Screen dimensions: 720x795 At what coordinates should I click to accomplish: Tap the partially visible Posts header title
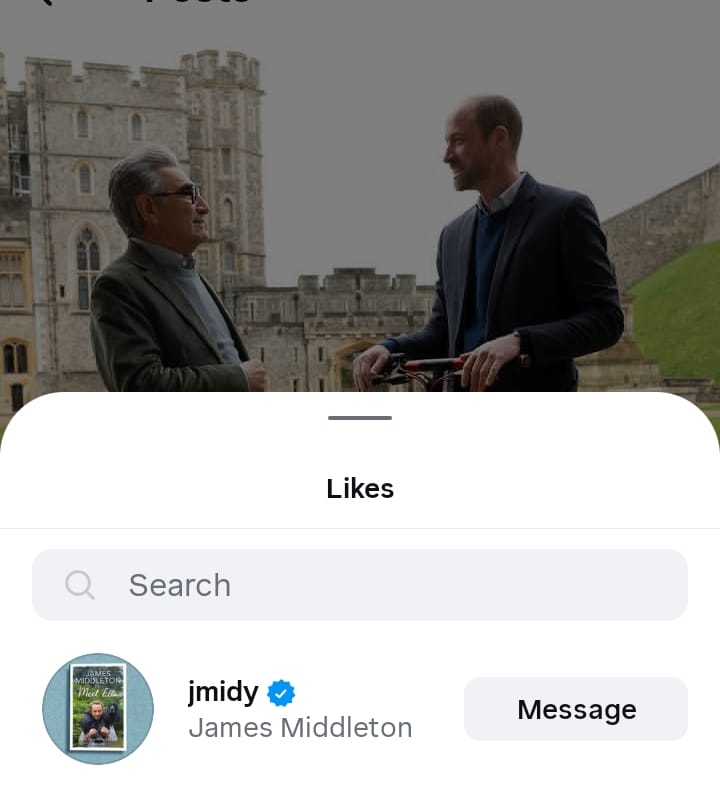coord(200,3)
